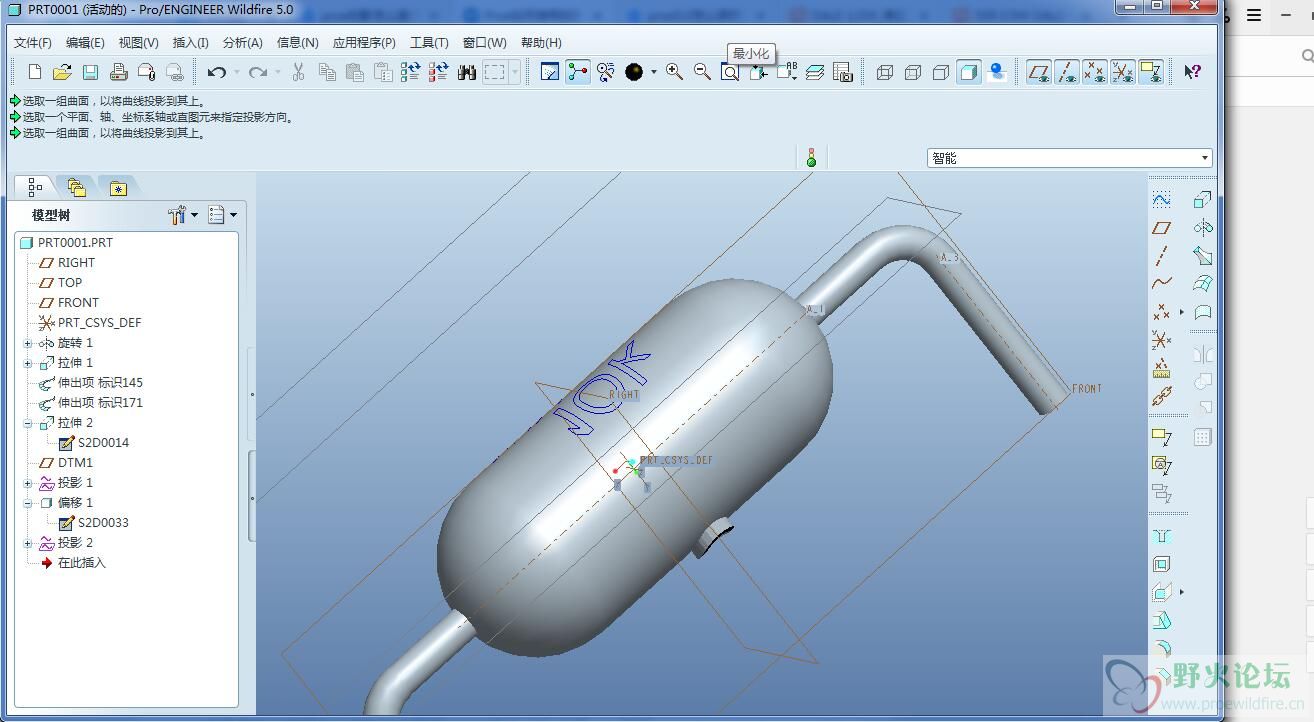Open the 视图(V) menu

[138, 43]
